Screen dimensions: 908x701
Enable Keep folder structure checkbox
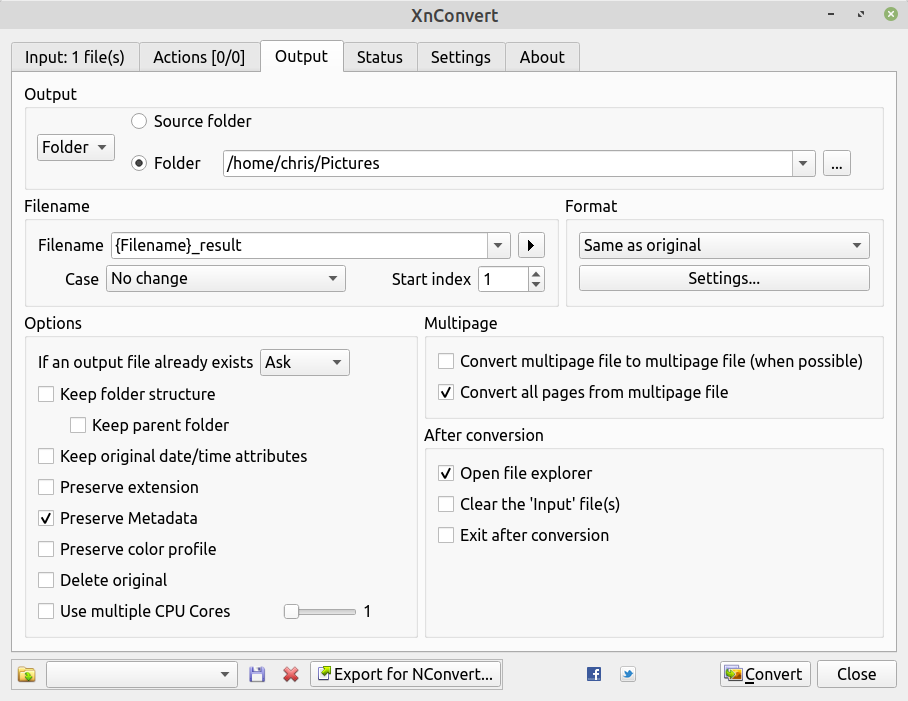(46, 394)
